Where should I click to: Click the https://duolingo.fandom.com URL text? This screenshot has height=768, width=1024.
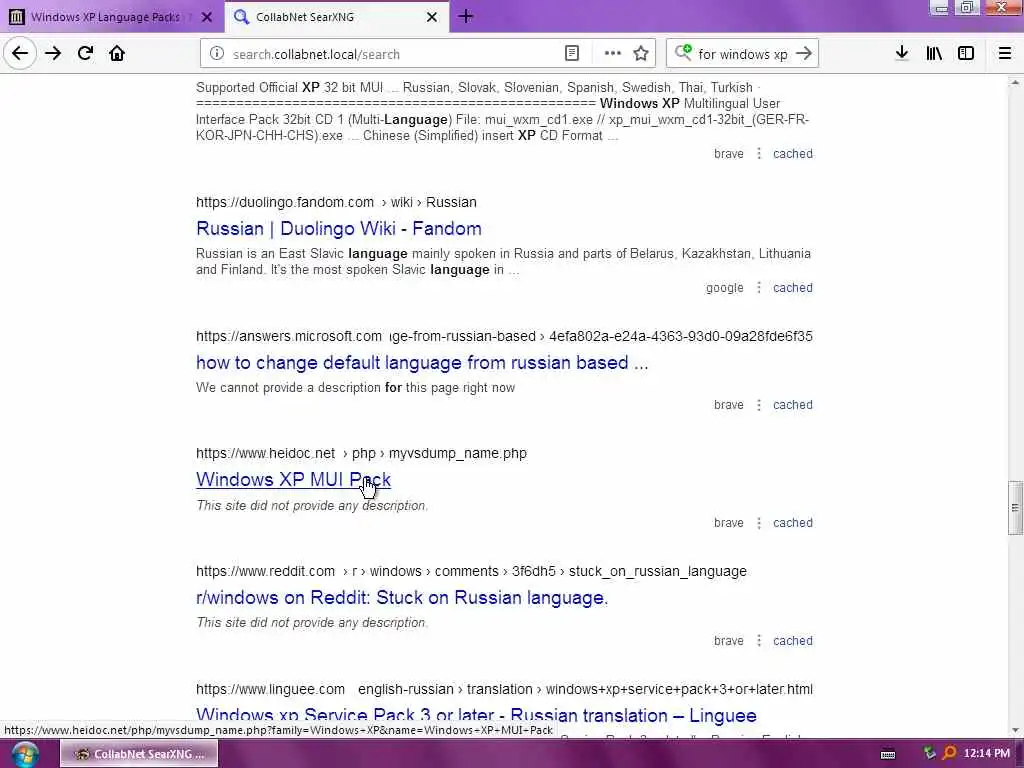(285, 202)
